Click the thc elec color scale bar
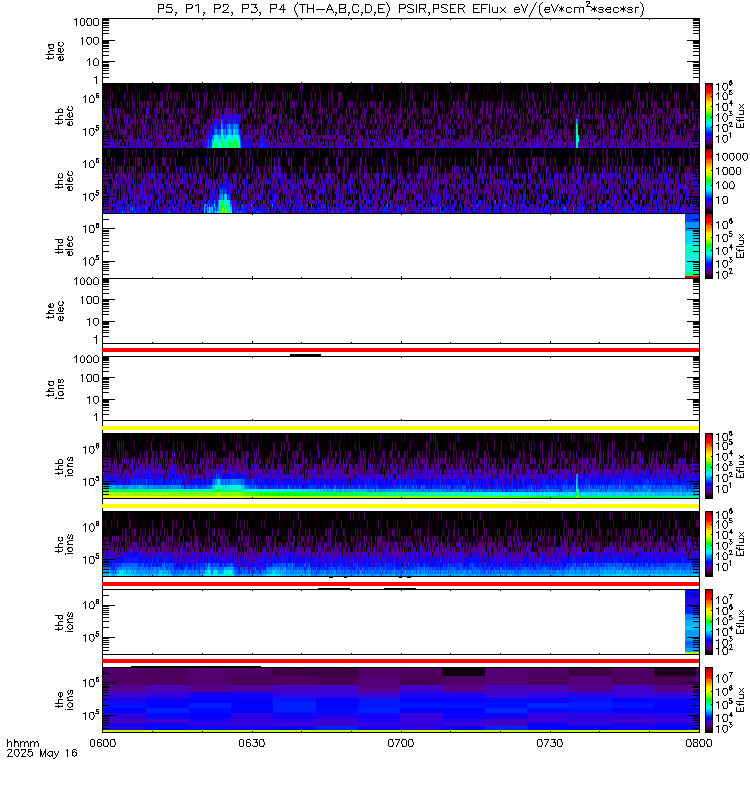The image size is (750, 800). [709, 181]
